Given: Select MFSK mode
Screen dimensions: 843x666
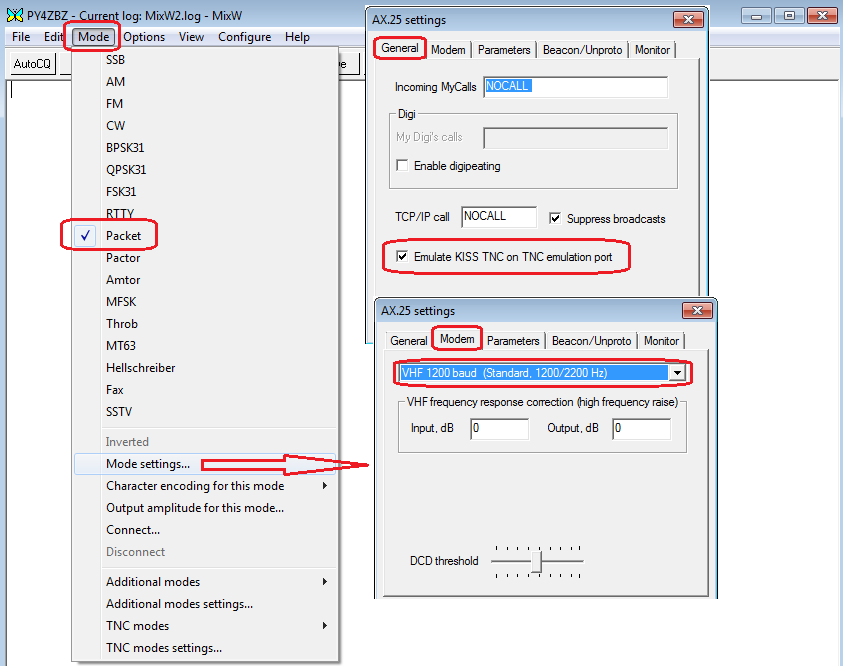Looking at the screenshot, I should [205, 302].
